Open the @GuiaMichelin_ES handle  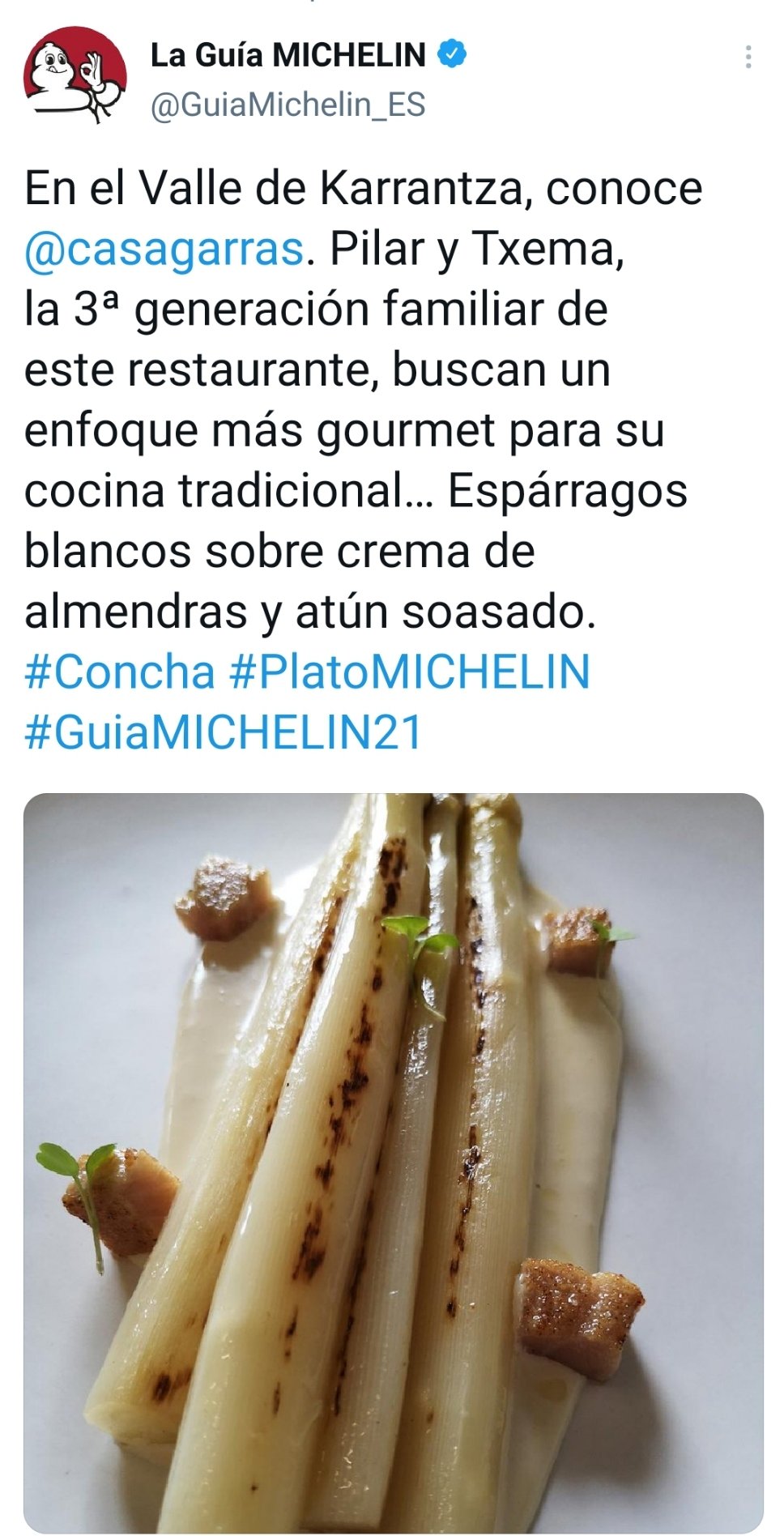(x=288, y=105)
